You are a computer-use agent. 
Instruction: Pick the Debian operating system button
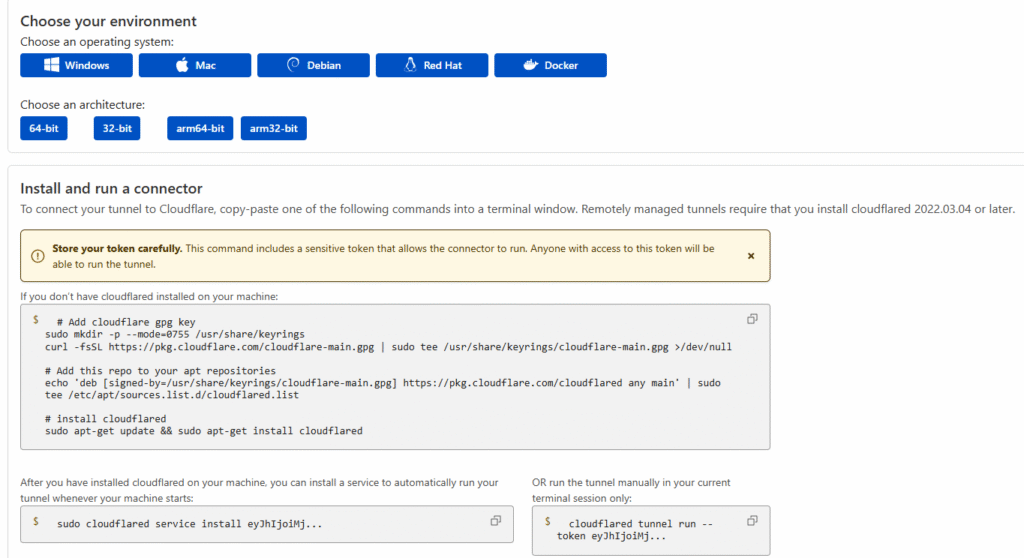313,65
